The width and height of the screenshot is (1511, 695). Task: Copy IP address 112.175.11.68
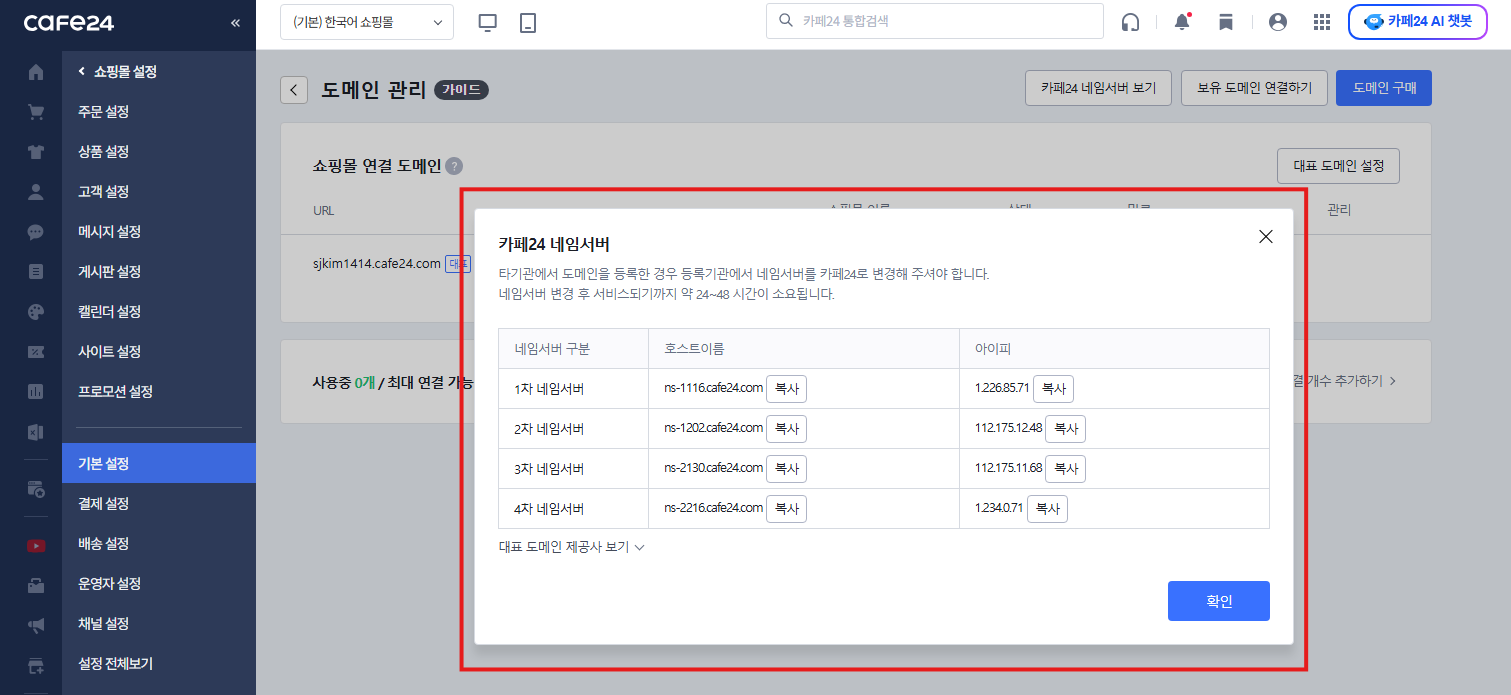pos(1065,469)
